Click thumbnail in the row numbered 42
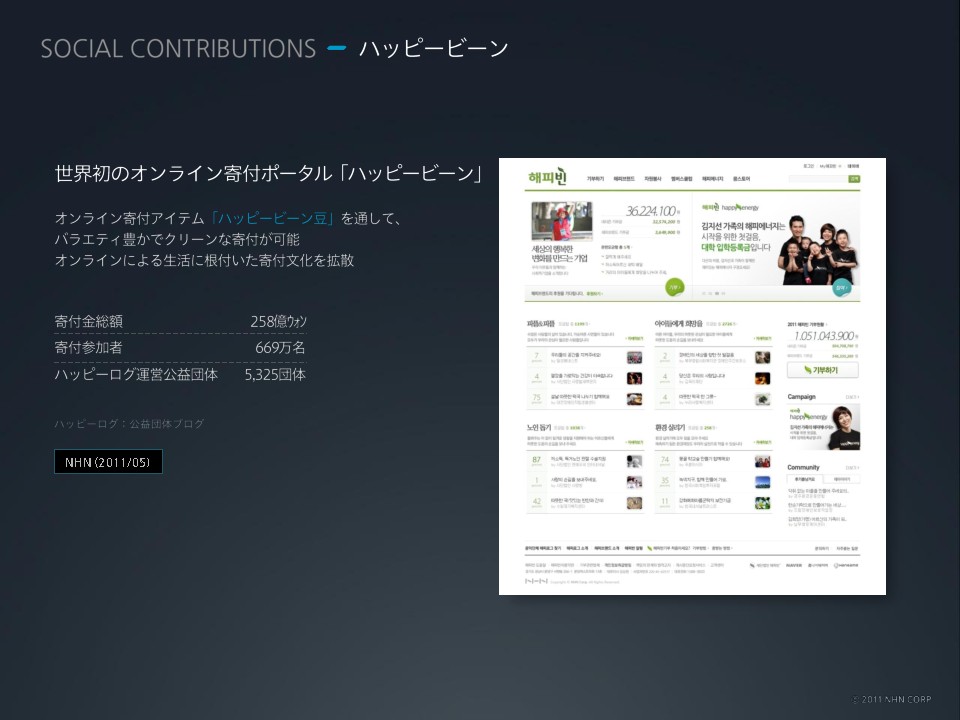The height and width of the screenshot is (720, 960). pos(634,503)
